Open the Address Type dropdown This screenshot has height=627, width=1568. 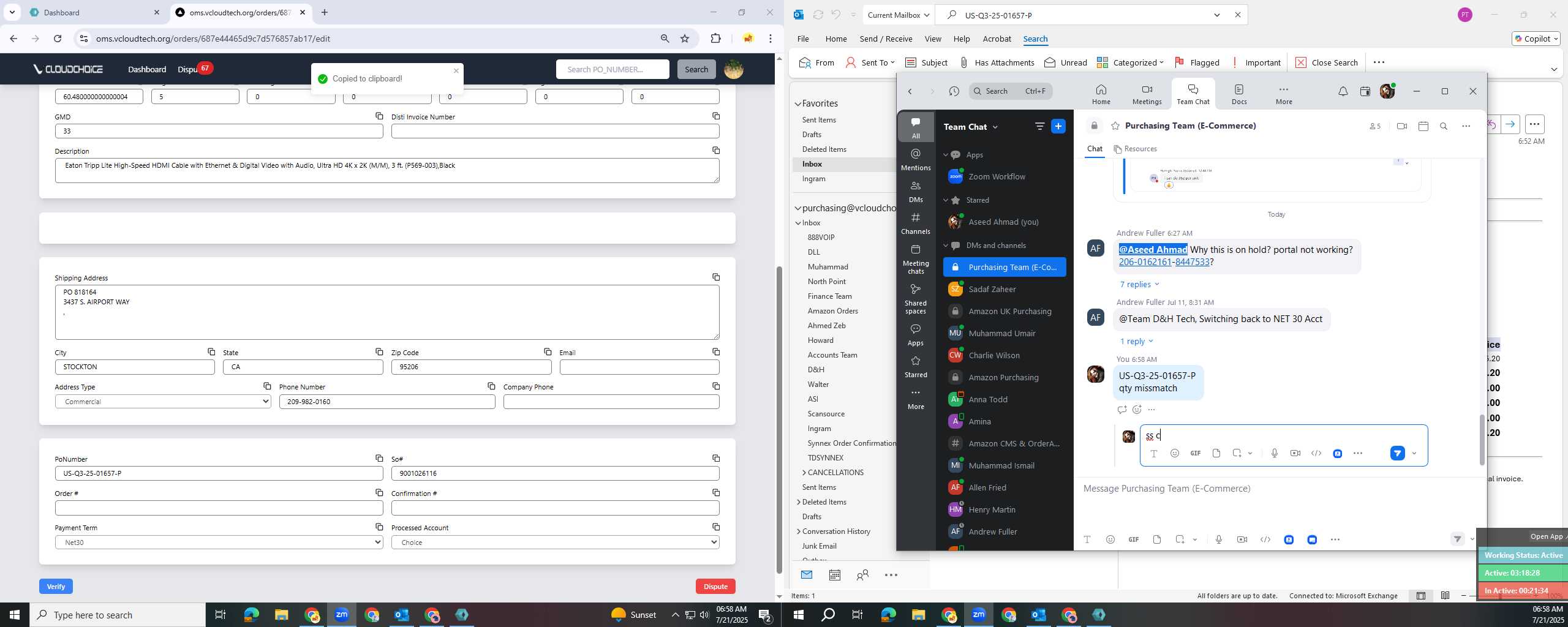coord(163,402)
